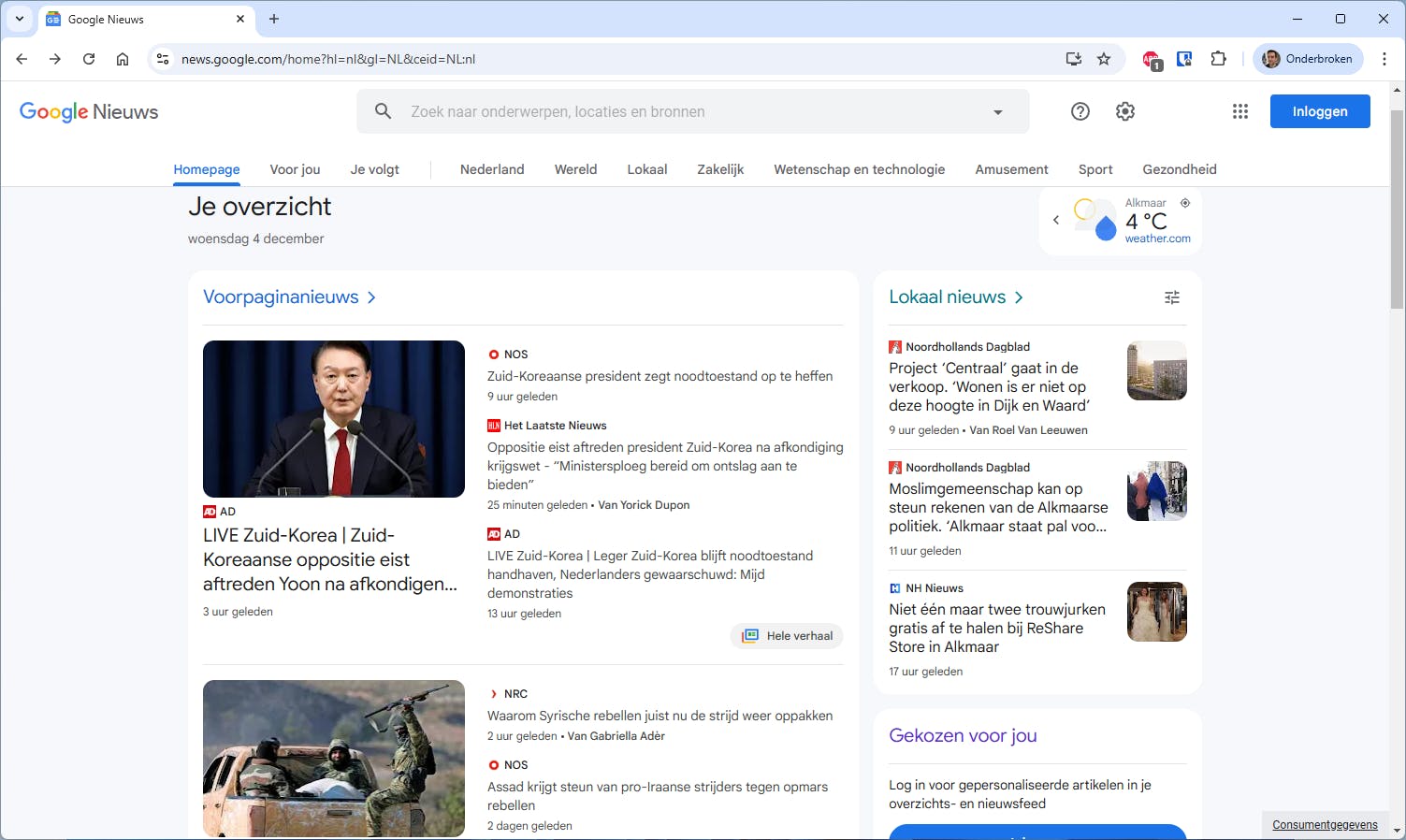Go back using the browser back arrow
The width and height of the screenshot is (1406, 840).
[22, 58]
